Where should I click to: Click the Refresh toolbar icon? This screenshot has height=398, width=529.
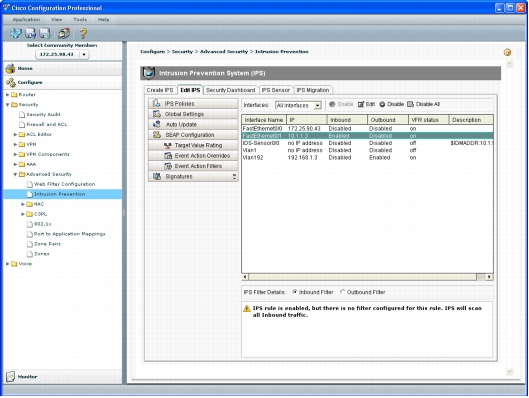[16, 33]
